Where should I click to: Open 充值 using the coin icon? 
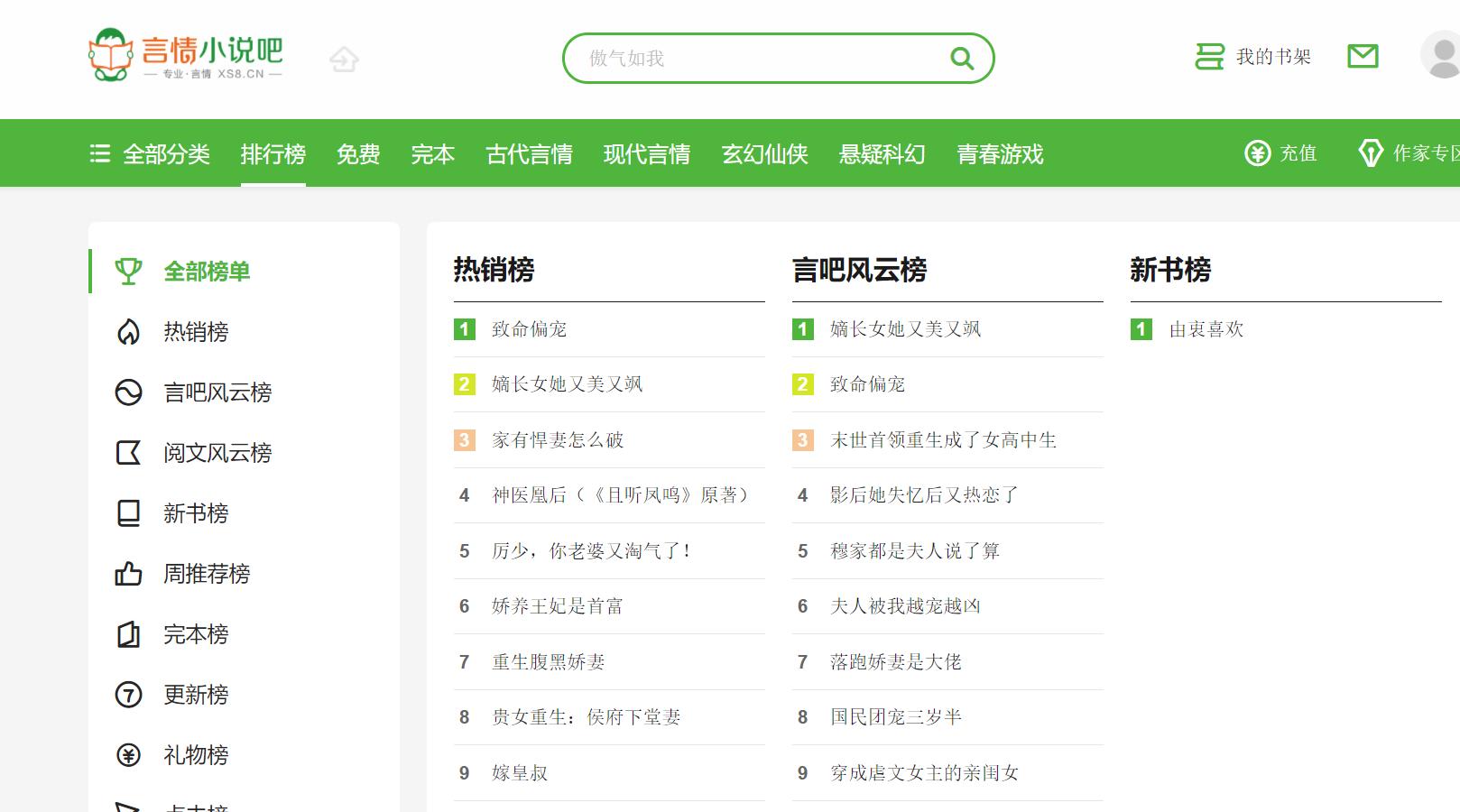(1259, 152)
